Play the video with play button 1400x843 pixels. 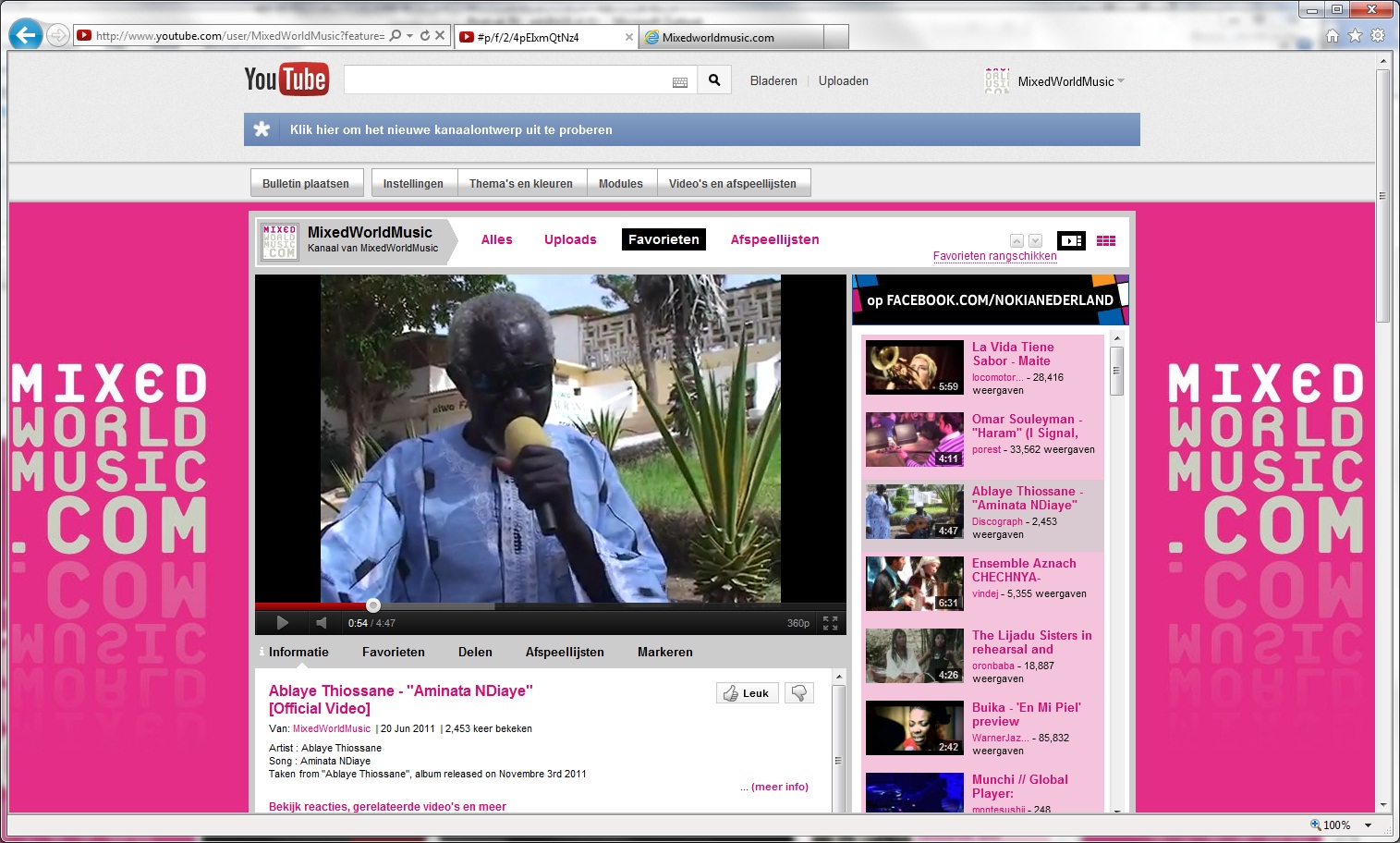(x=283, y=623)
